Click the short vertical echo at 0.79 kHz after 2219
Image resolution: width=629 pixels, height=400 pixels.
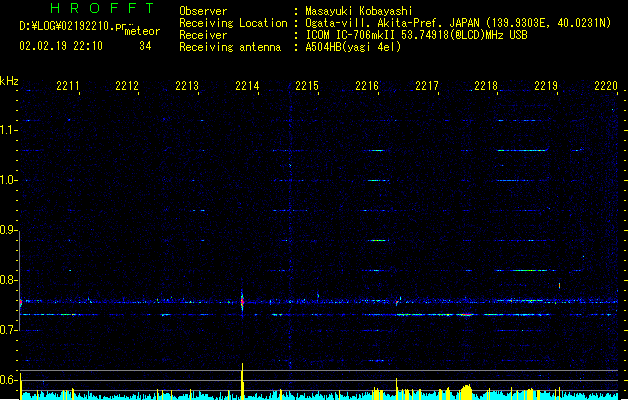pyautogui.click(x=559, y=286)
